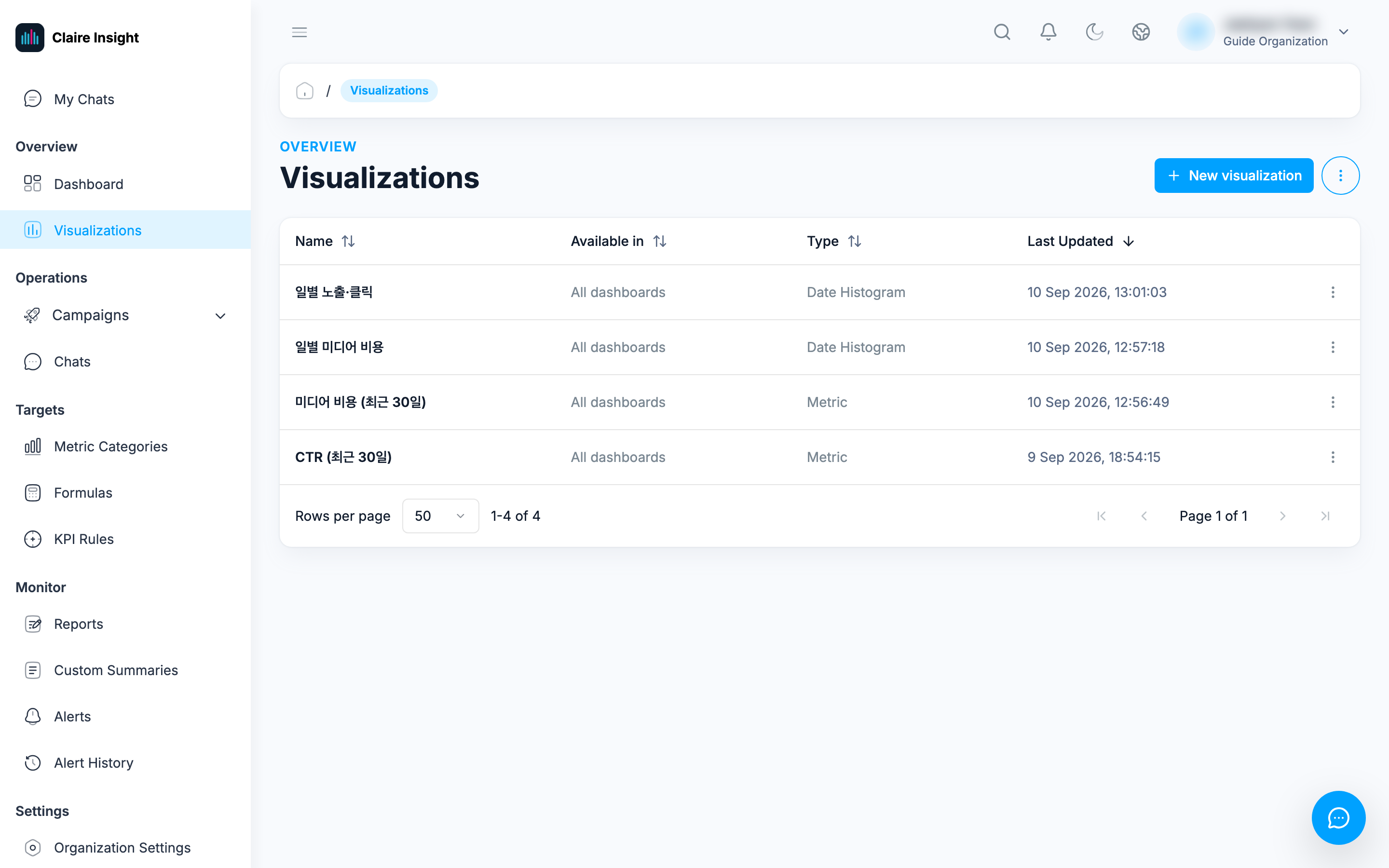The image size is (1389, 868).
Task: Expand the Campaigns menu chevron
Action: (x=220, y=316)
